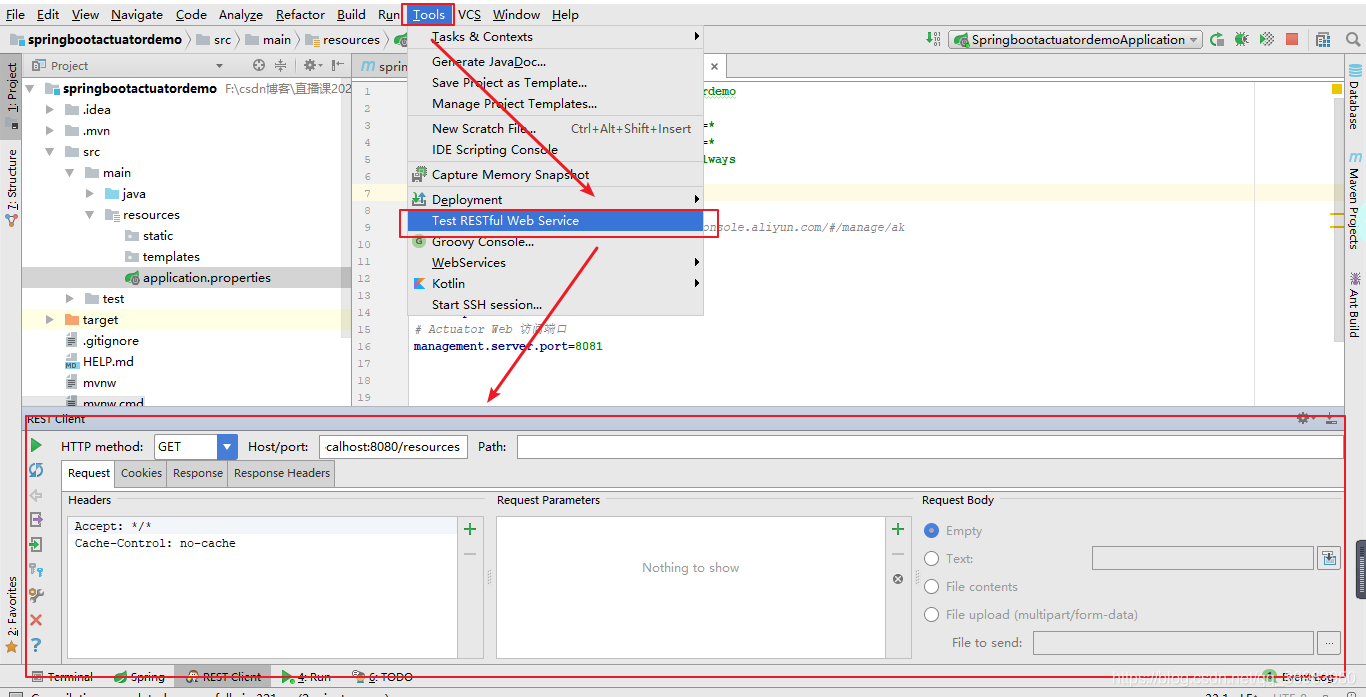Open Tasks & Contexts submenu
1366x697 pixels.
(555, 36)
